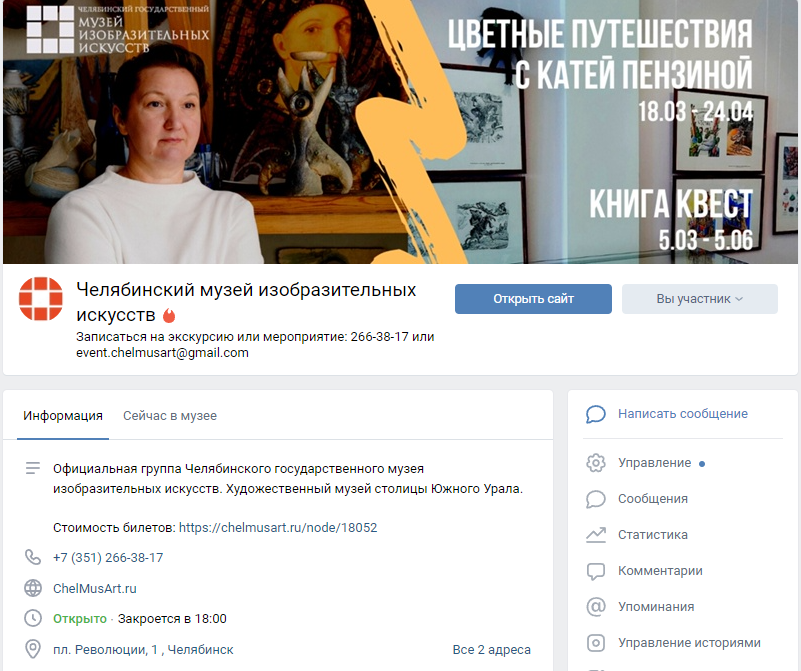Click the museum's red square avatar logo
801x671 pixels.
click(x=41, y=299)
